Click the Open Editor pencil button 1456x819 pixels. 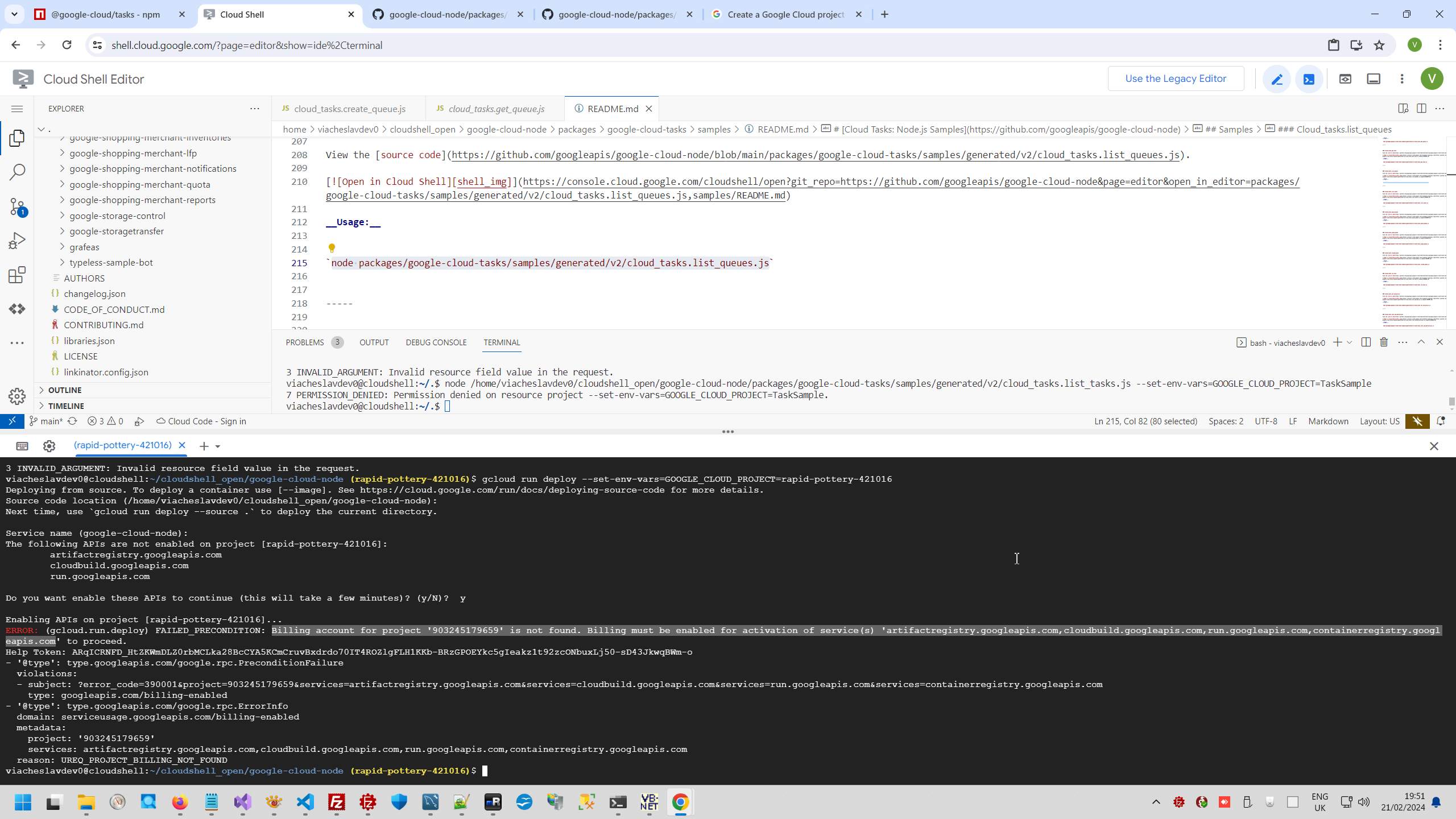point(1276,79)
